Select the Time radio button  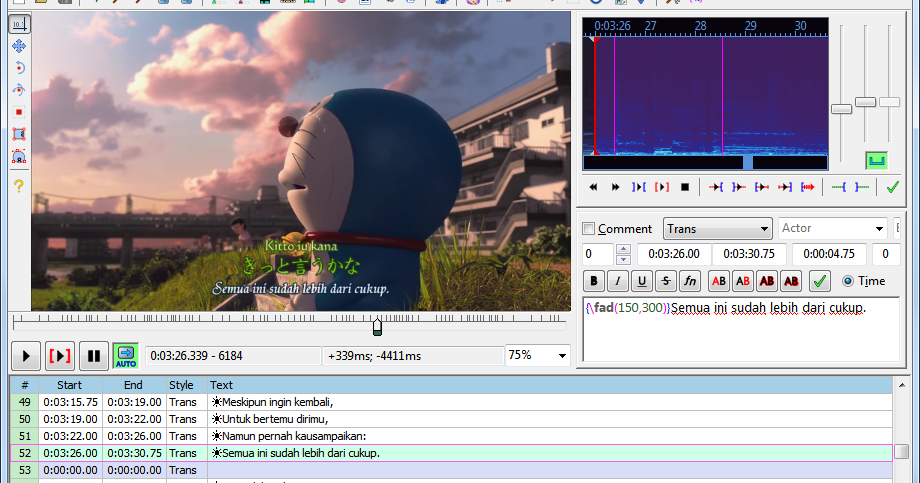(x=848, y=281)
